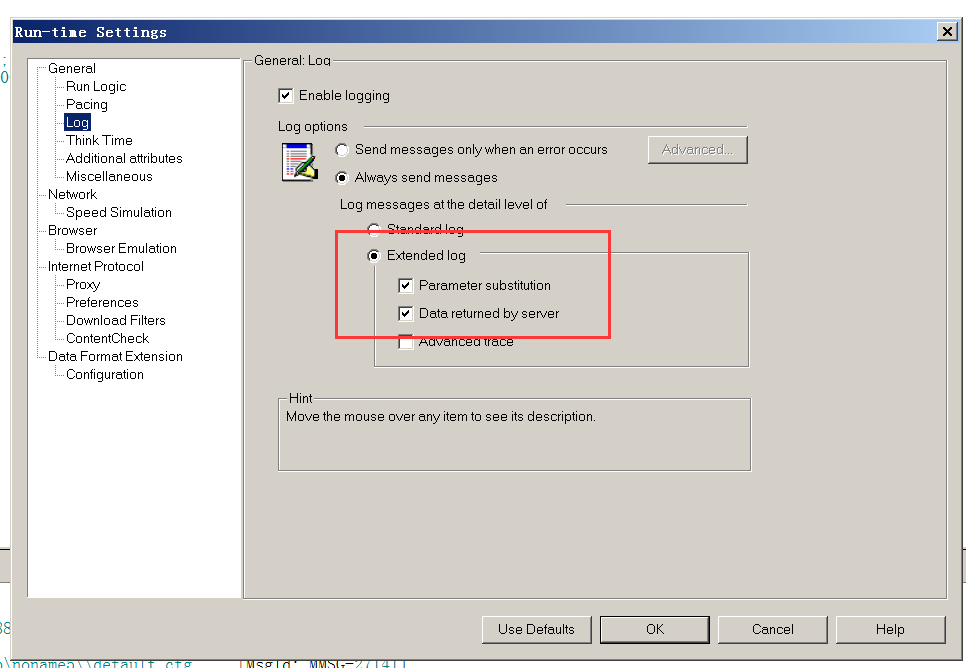Select Send messages only when error occurs

342,150
